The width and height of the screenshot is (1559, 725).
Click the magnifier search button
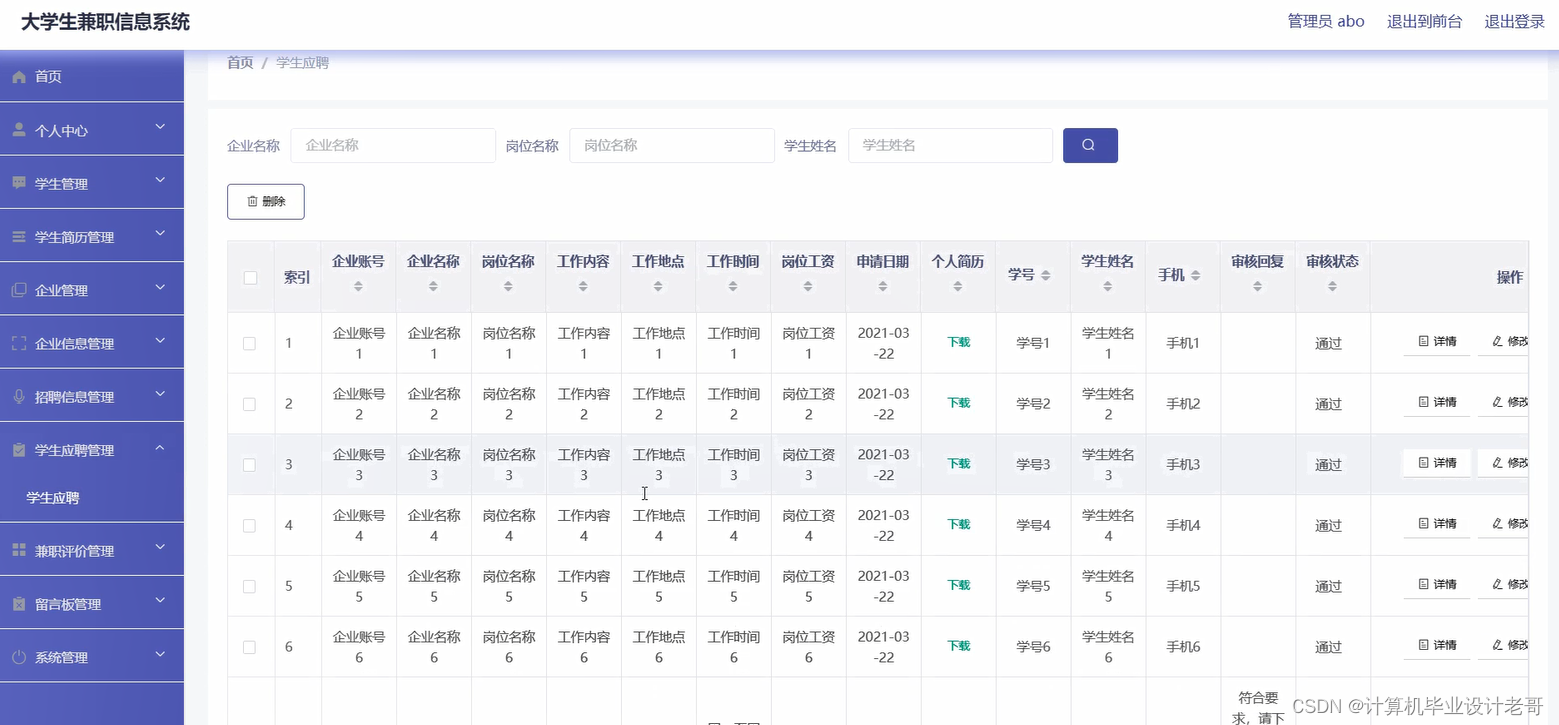[1090, 145]
